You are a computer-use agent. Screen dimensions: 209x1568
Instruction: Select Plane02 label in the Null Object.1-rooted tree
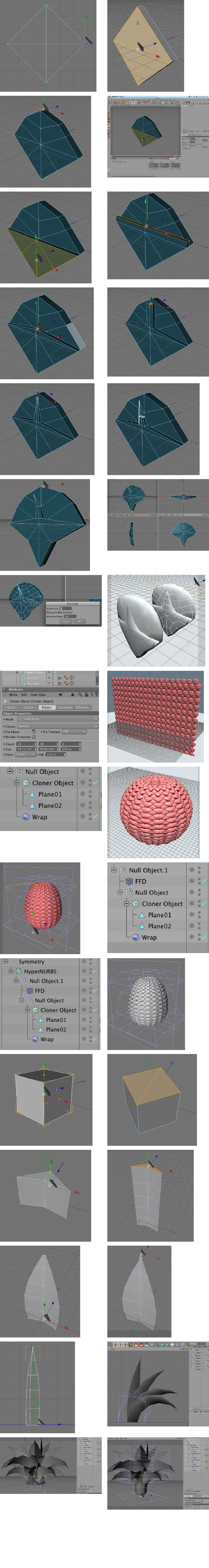[160, 926]
